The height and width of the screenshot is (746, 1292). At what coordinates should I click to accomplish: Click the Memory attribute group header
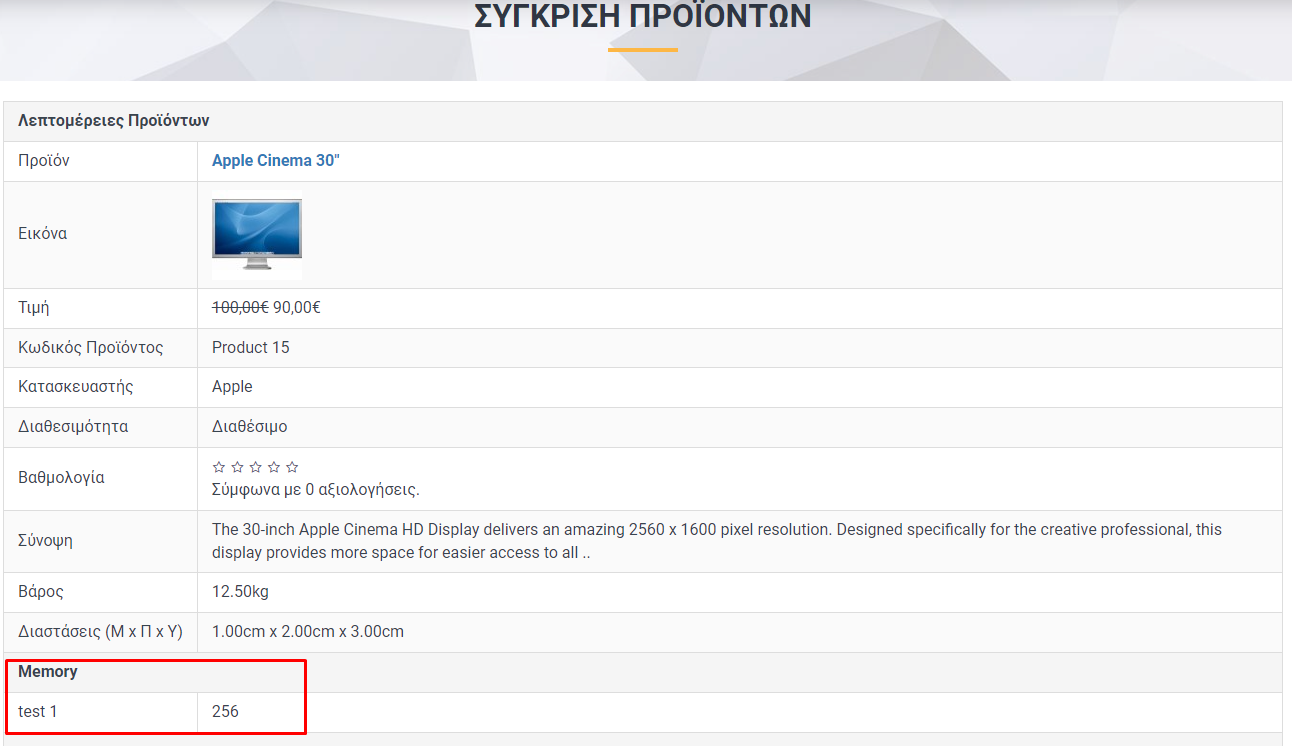[48, 672]
